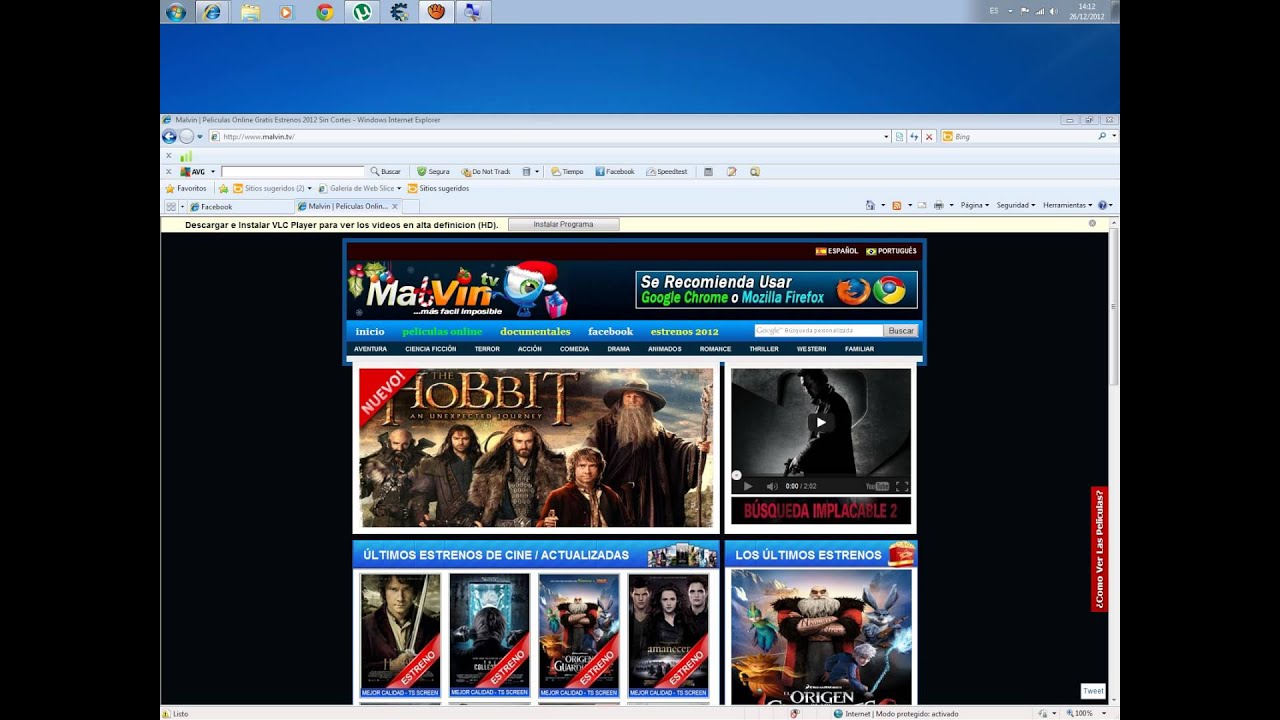Click the read mail envelope icon

coord(921,205)
